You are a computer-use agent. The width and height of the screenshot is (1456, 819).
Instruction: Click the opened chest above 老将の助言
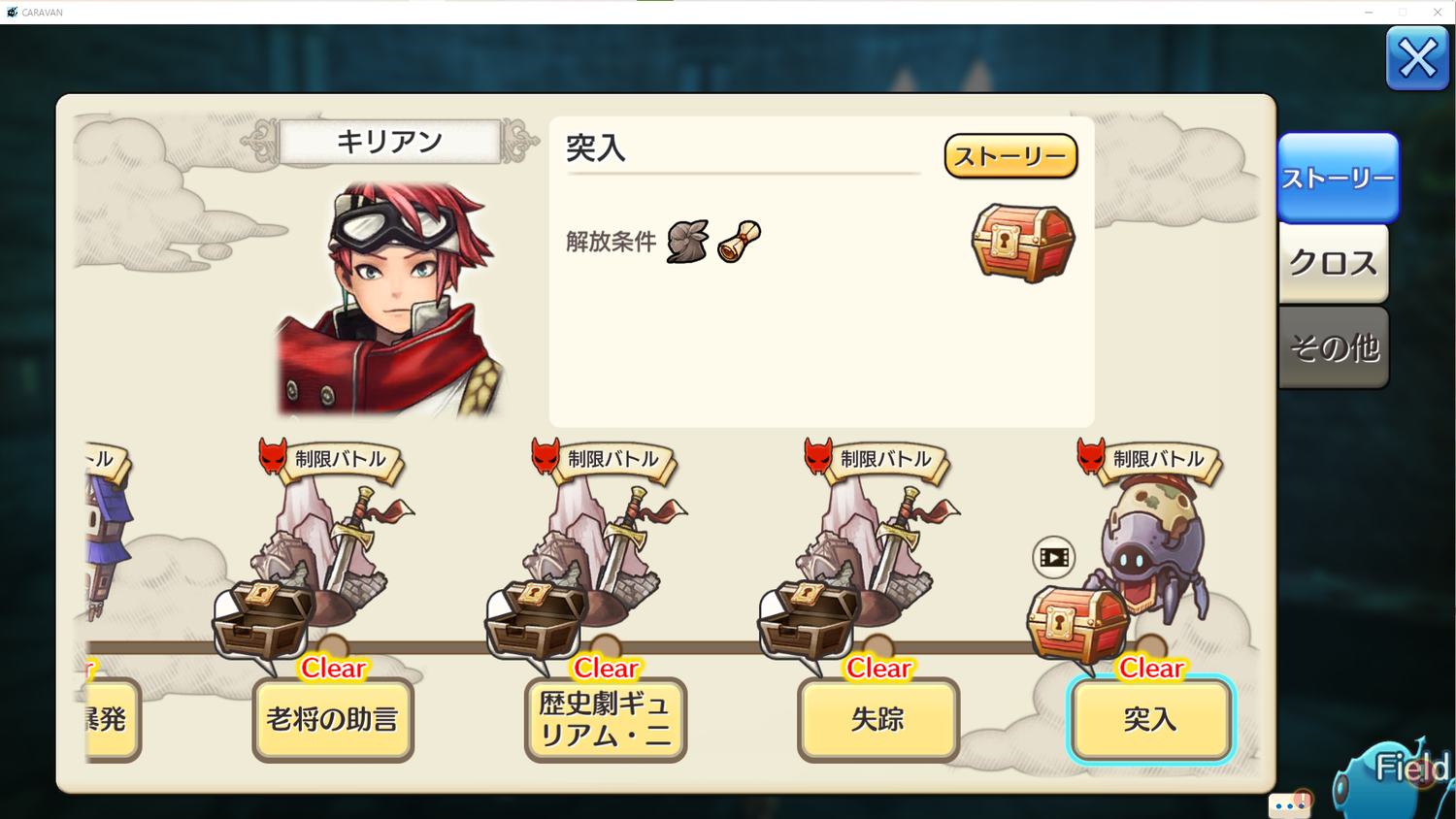[x=263, y=620]
